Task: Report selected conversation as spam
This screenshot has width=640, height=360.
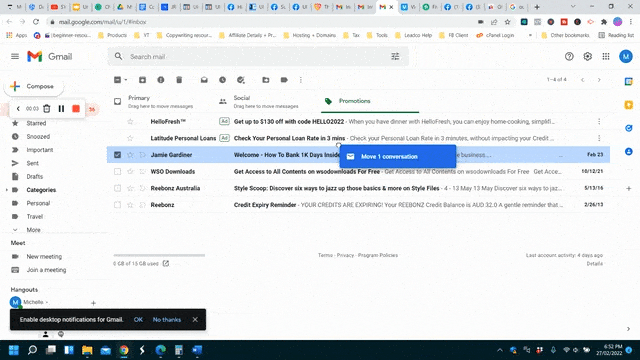Action: [x=160, y=80]
